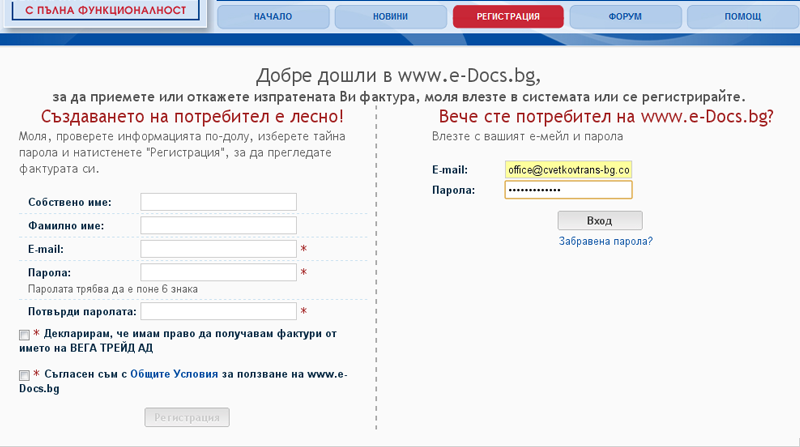Click the Паролата трябва да е поне 6 знака hint
Viewport: 800px width, 447px height.
click(x=113, y=289)
